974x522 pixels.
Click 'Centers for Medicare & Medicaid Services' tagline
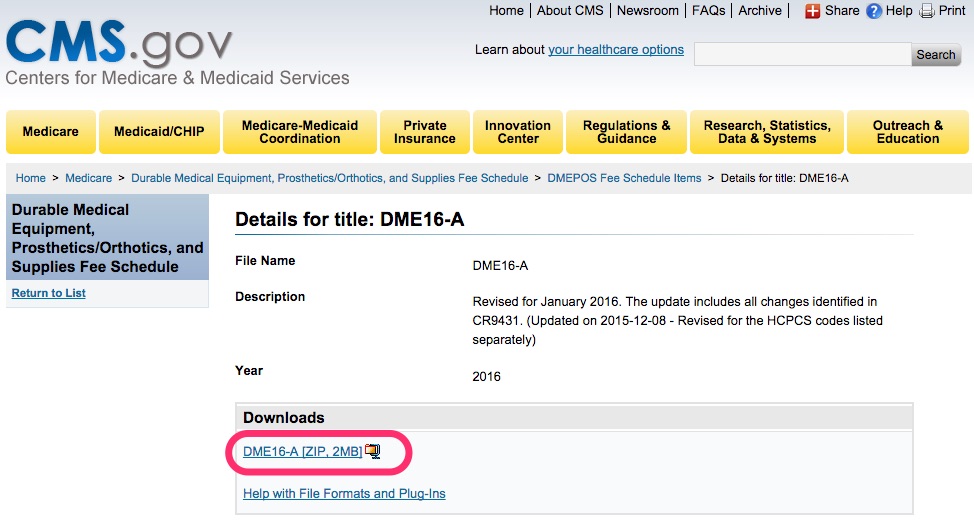point(178,78)
